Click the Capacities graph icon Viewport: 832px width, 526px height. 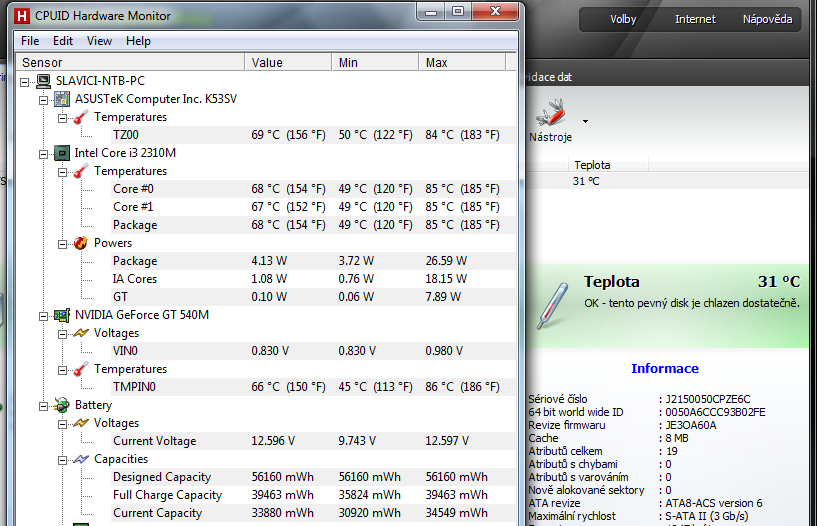pyautogui.click(x=81, y=459)
